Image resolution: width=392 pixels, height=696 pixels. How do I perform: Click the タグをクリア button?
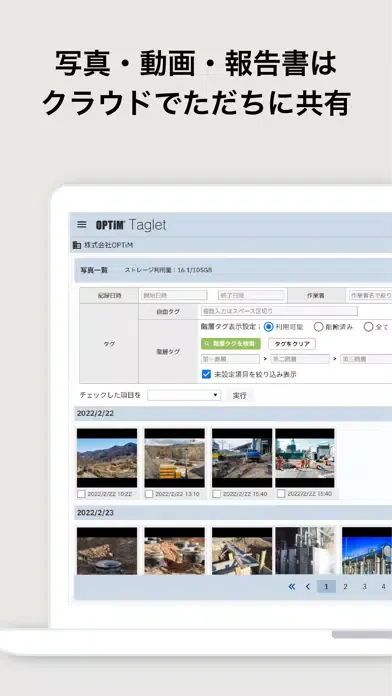point(292,344)
